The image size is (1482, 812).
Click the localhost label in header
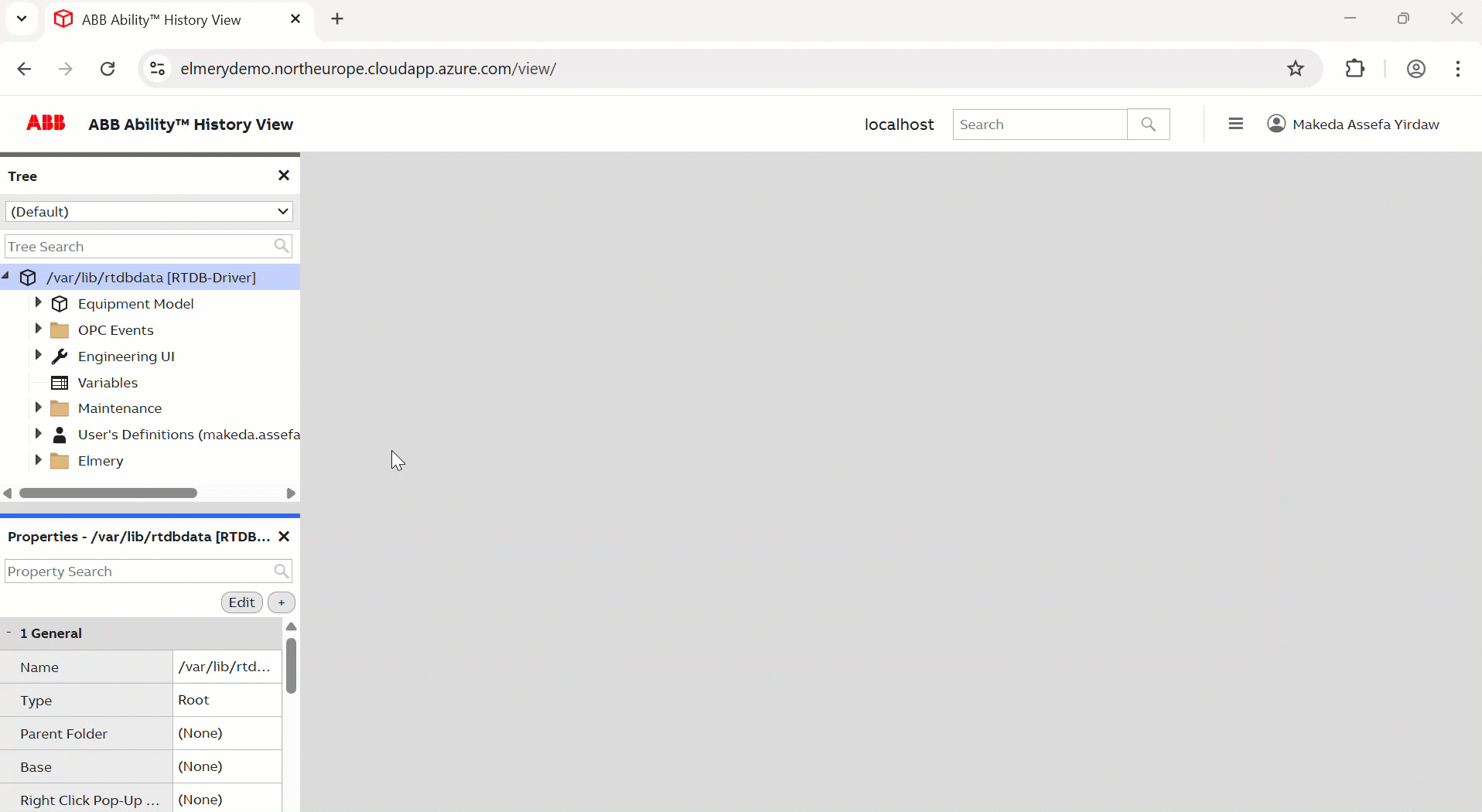899,125
